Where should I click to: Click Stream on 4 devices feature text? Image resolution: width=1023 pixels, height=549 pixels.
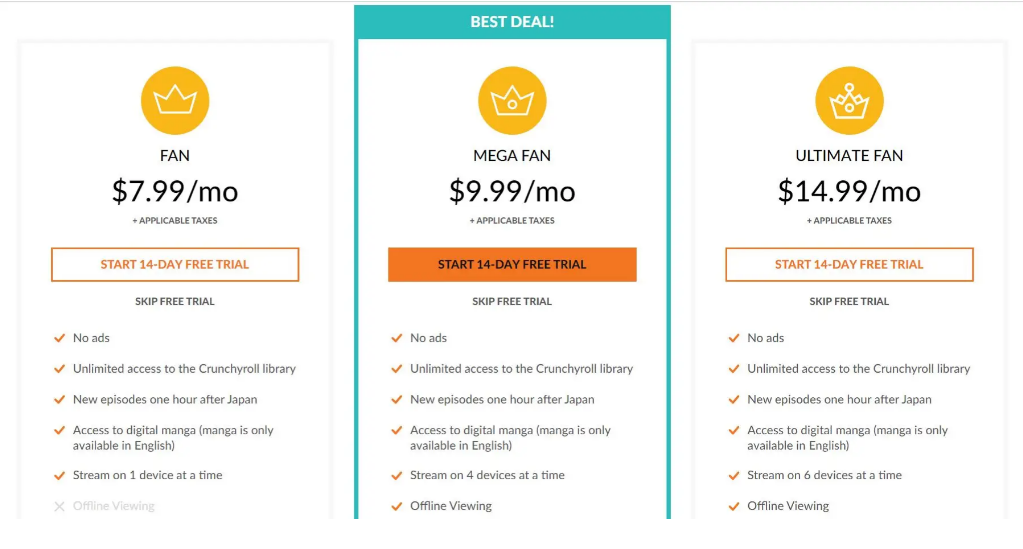pos(487,475)
